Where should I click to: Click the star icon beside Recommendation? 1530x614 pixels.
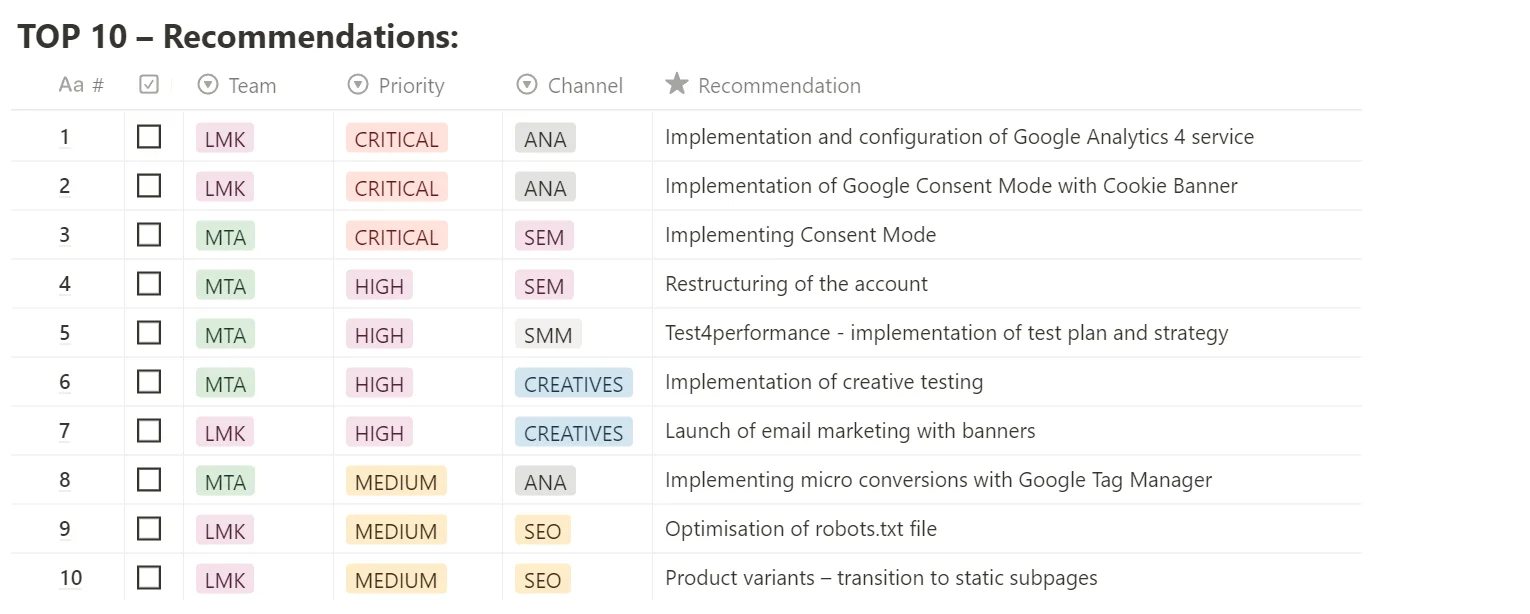677,85
